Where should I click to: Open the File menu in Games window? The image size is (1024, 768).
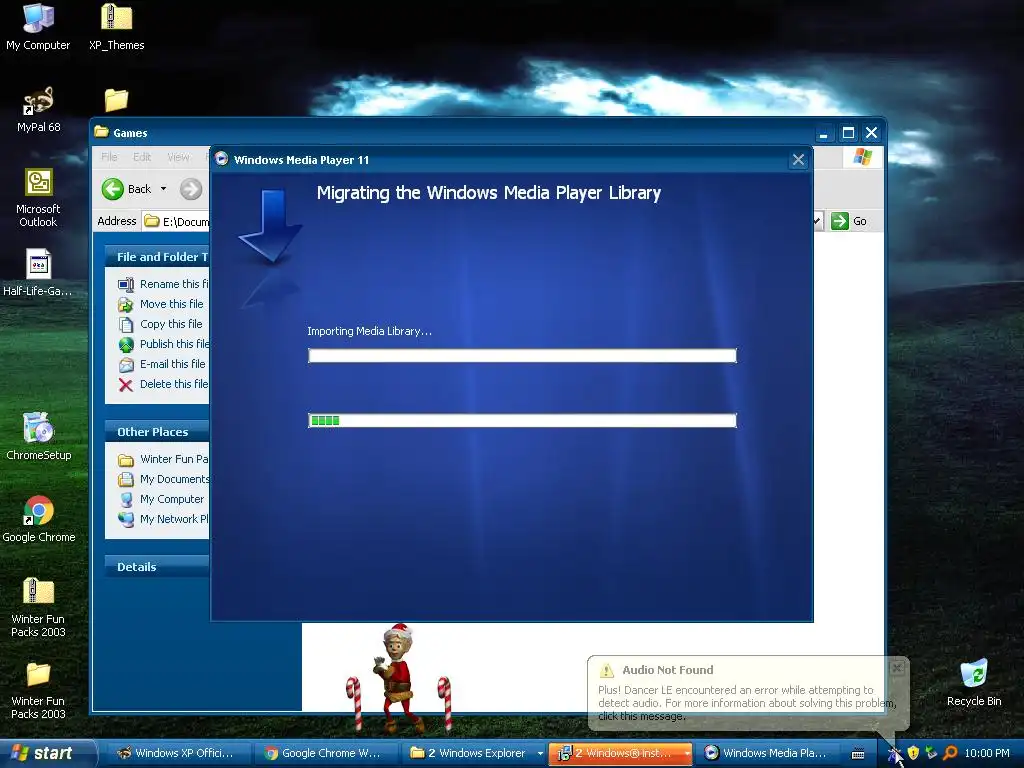pyautogui.click(x=109, y=157)
